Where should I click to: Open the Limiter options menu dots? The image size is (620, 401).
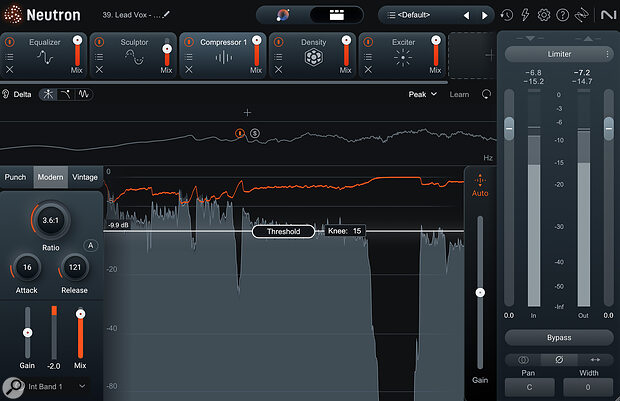pos(607,54)
